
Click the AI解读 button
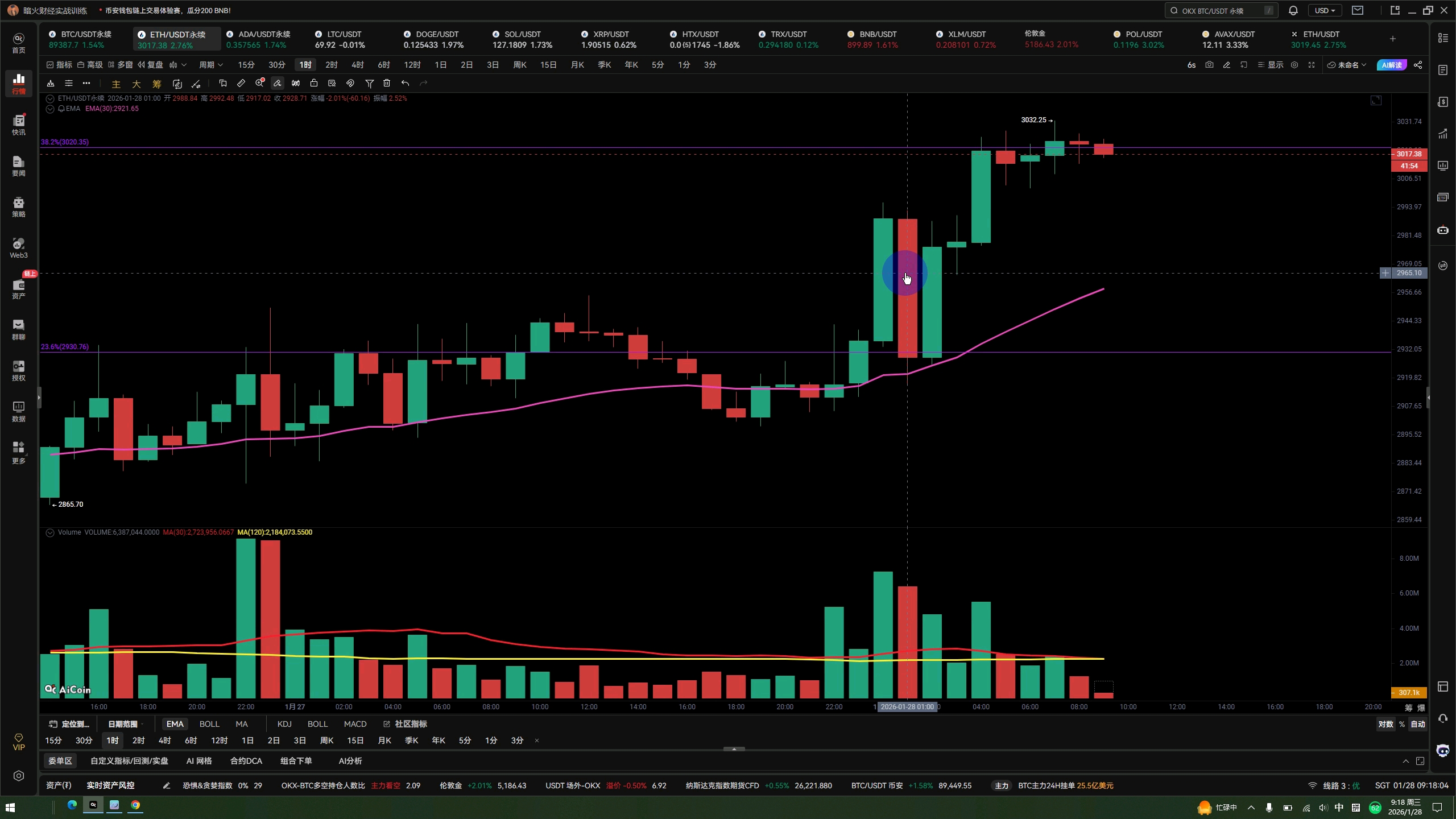click(x=1391, y=65)
